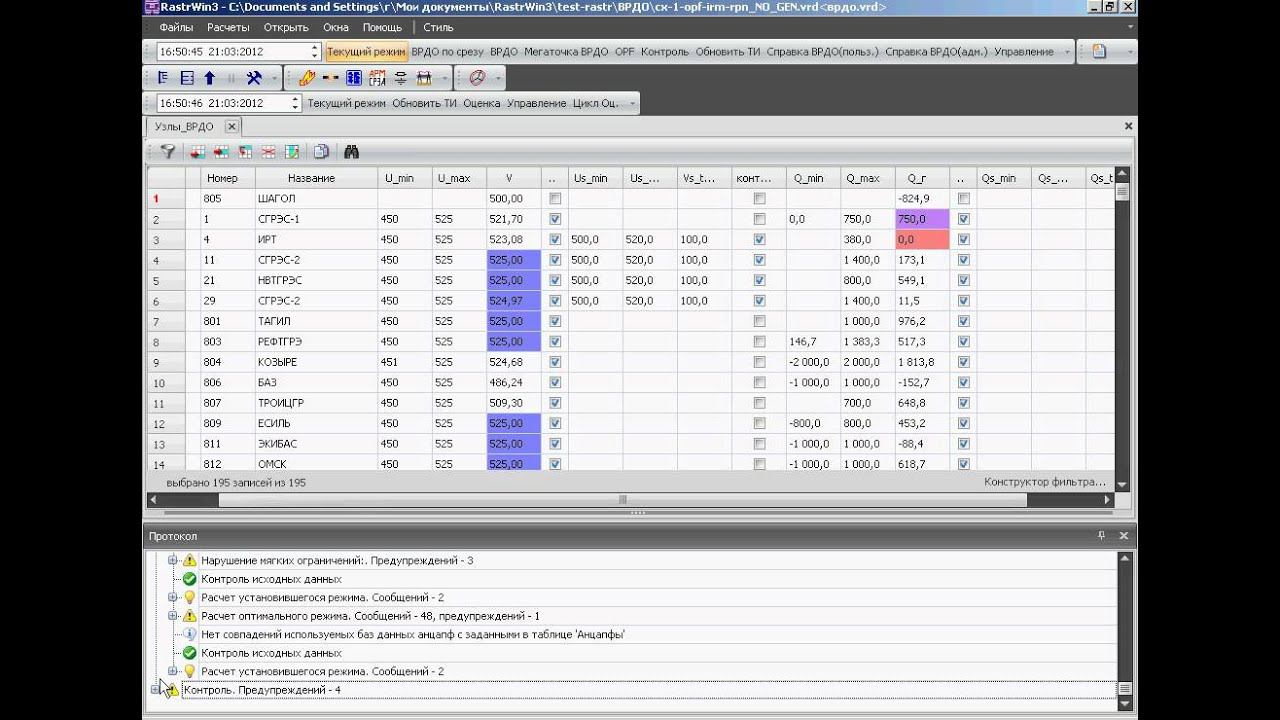The height and width of the screenshot is (720, 1280).
Task: Expand Расчет оптимального режима node
Action: (x=172, y=616)
